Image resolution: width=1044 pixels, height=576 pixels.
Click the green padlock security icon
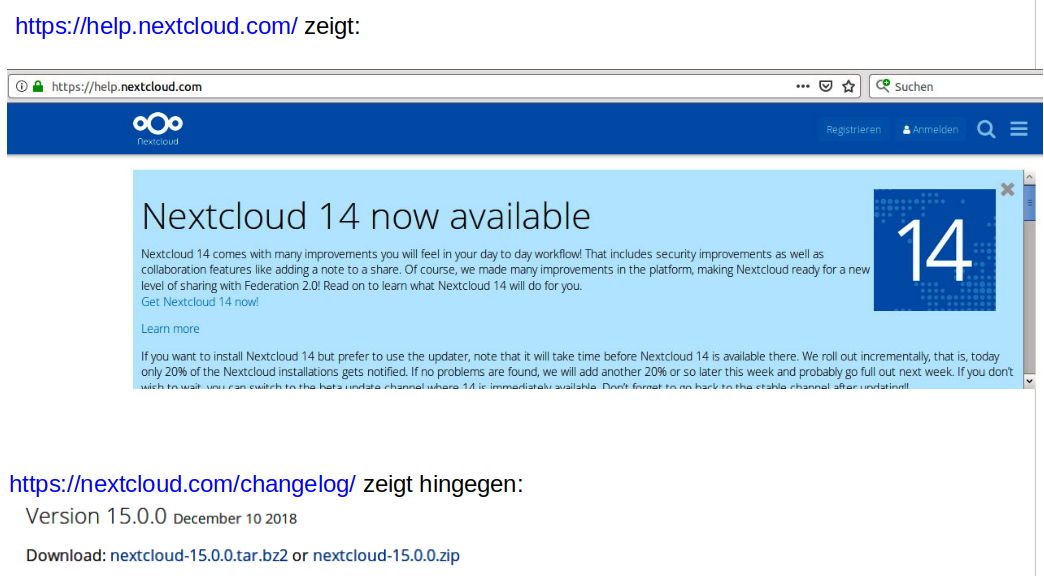[x=38, y=87]
